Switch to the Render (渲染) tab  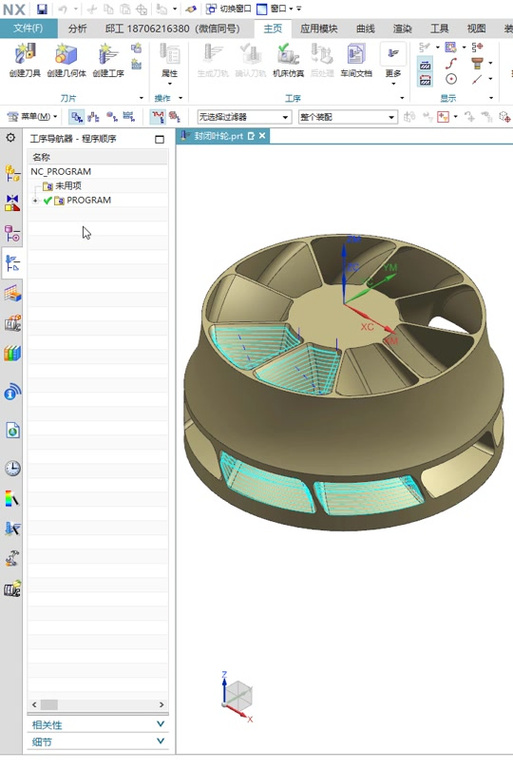(x=402, y=28)
